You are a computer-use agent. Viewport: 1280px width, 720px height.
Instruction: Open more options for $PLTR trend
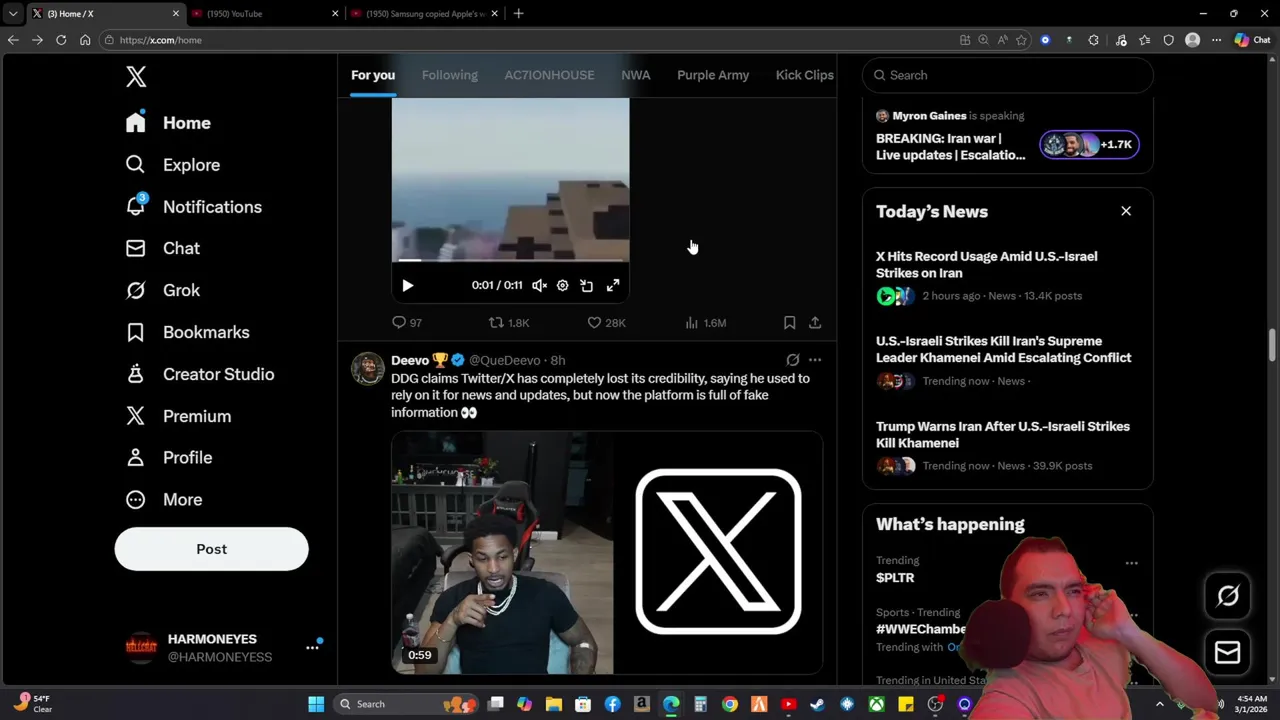pos(1131,563)
